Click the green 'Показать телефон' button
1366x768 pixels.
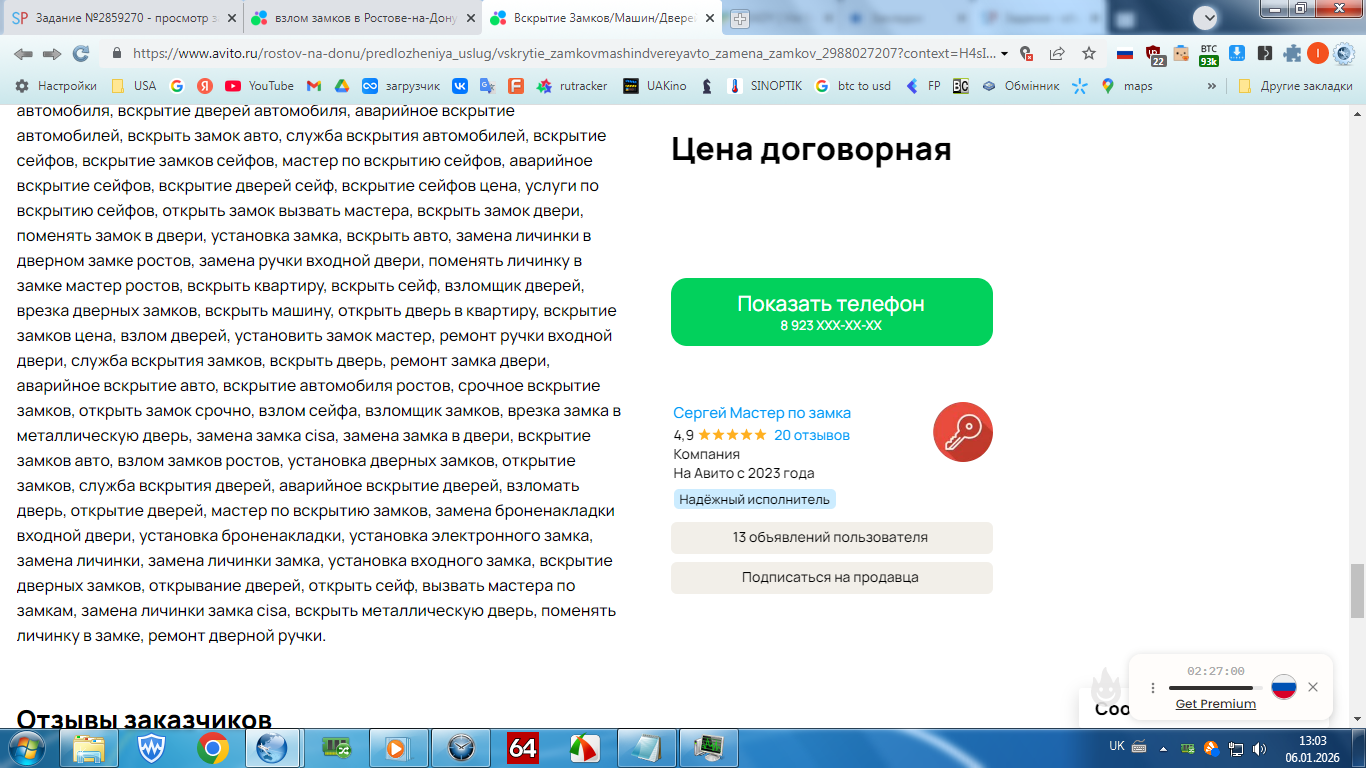tap(832, 312)
